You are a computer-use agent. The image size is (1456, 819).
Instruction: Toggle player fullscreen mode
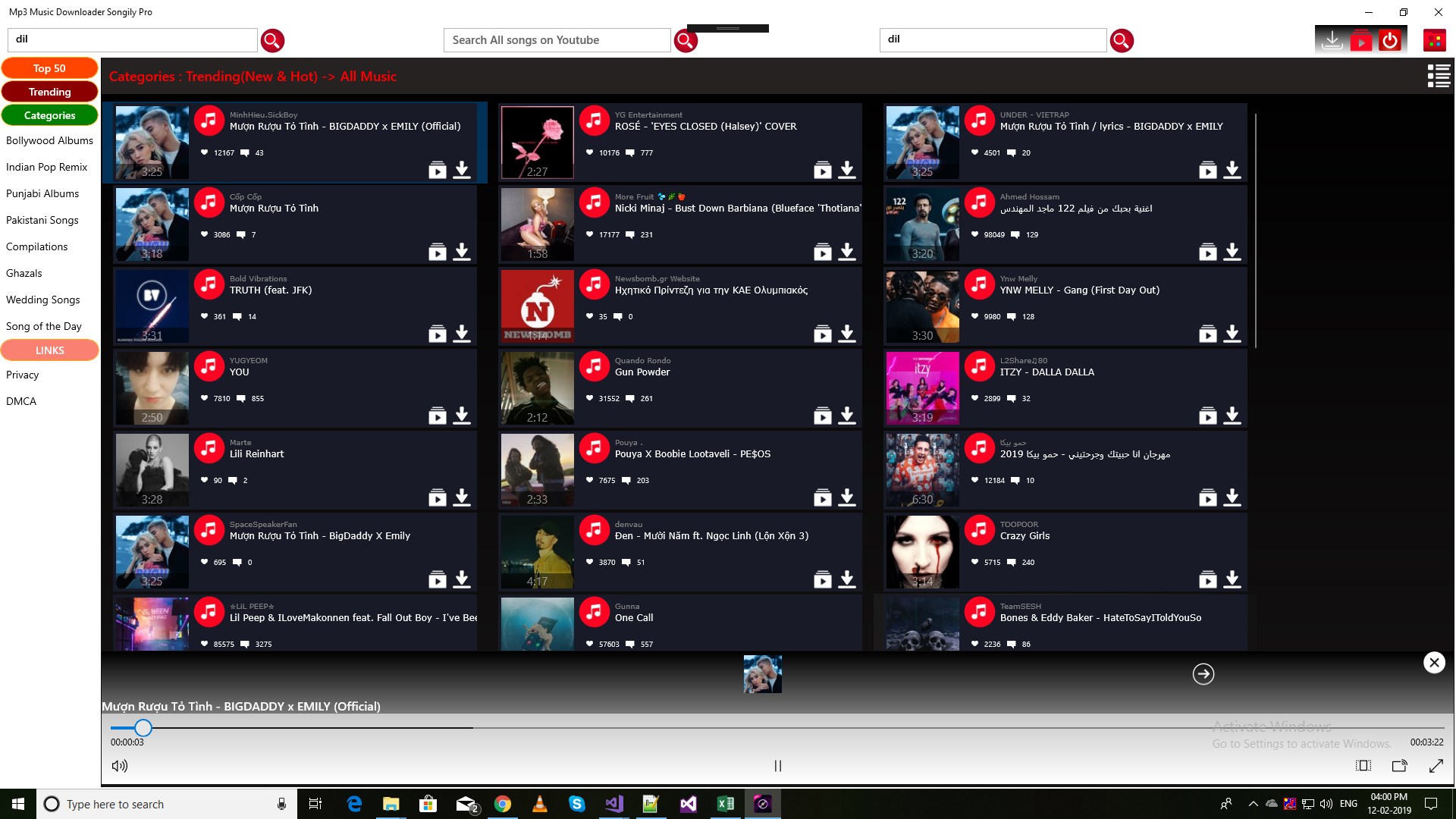pos(1436,766)
